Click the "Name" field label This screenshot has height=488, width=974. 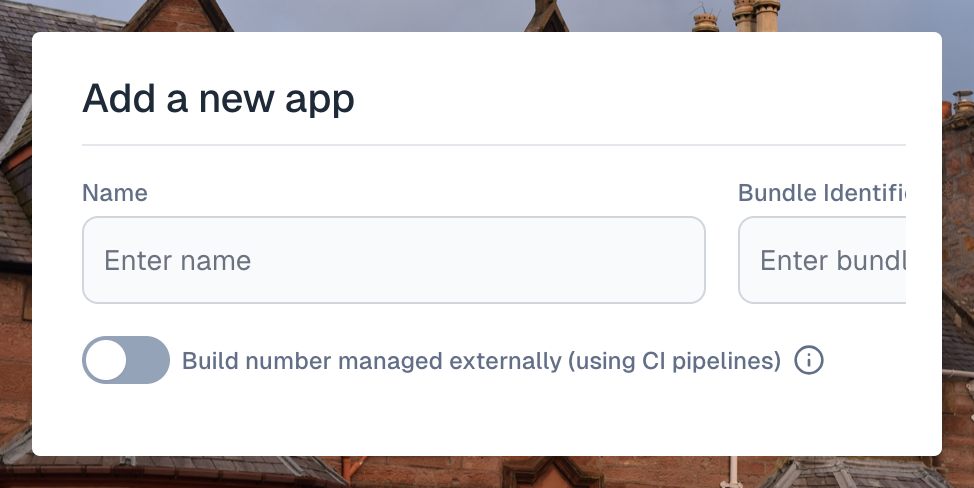pos(115,193)
